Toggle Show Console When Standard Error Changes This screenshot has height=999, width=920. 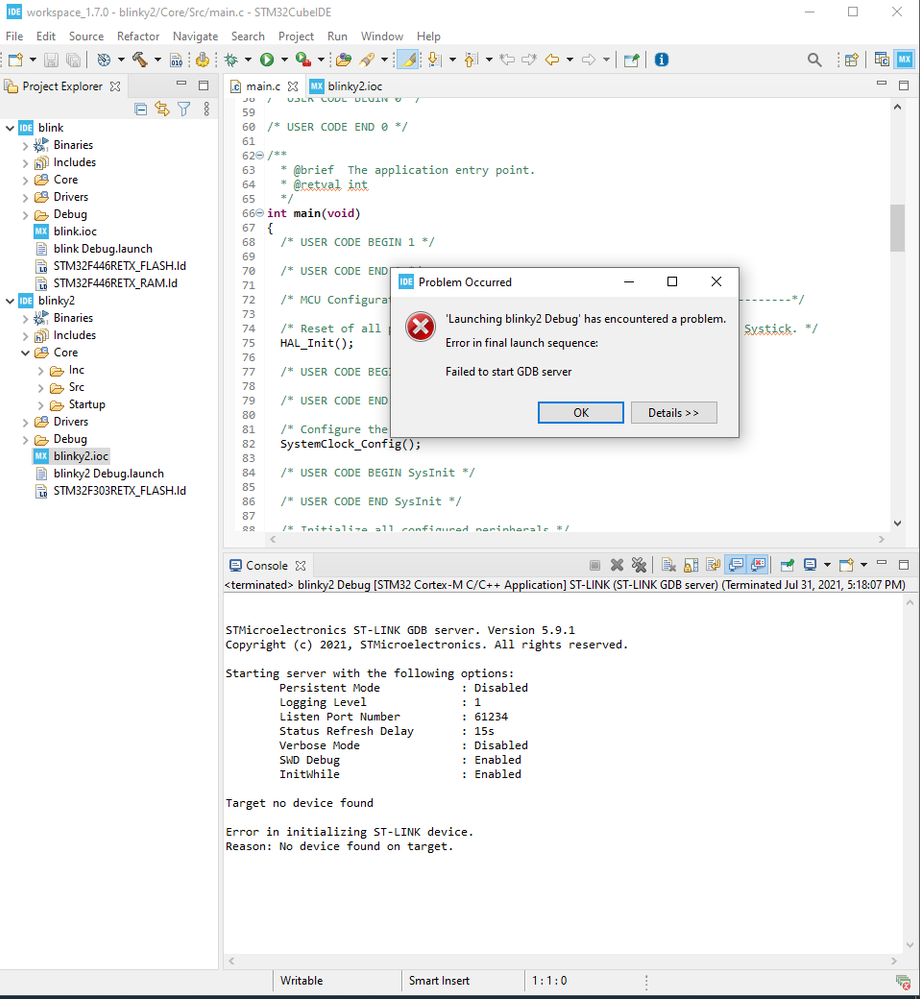click(758, 565)
